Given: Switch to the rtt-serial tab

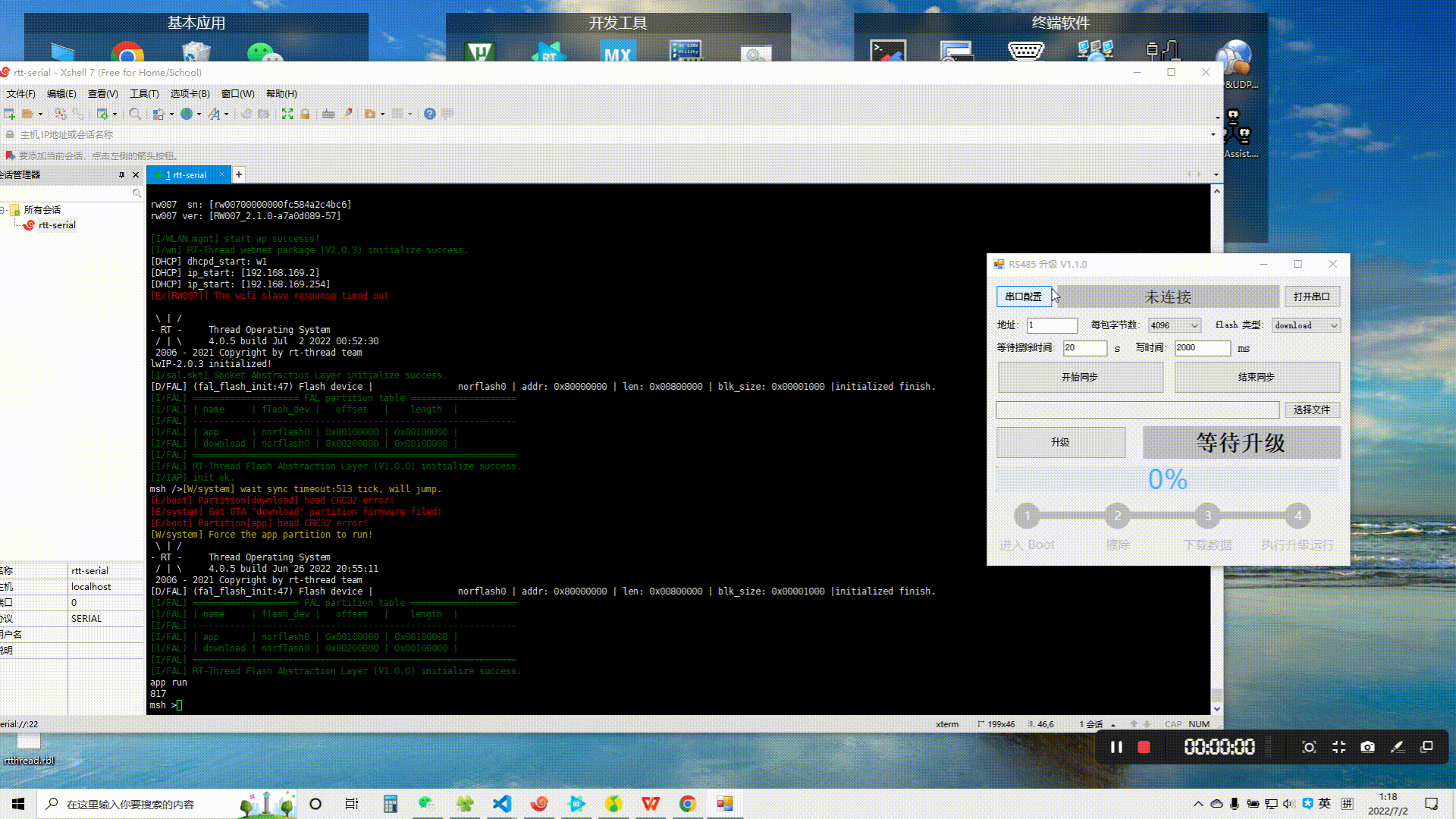Looking at the screenshot, I should pos(188,174).
